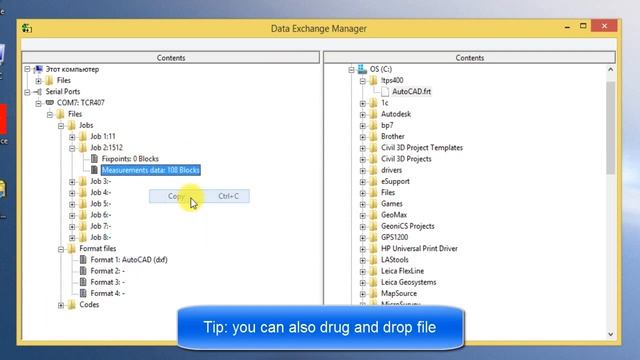
Task: Click the Leica Geosystems folder icon
Action: pos(373,282)
